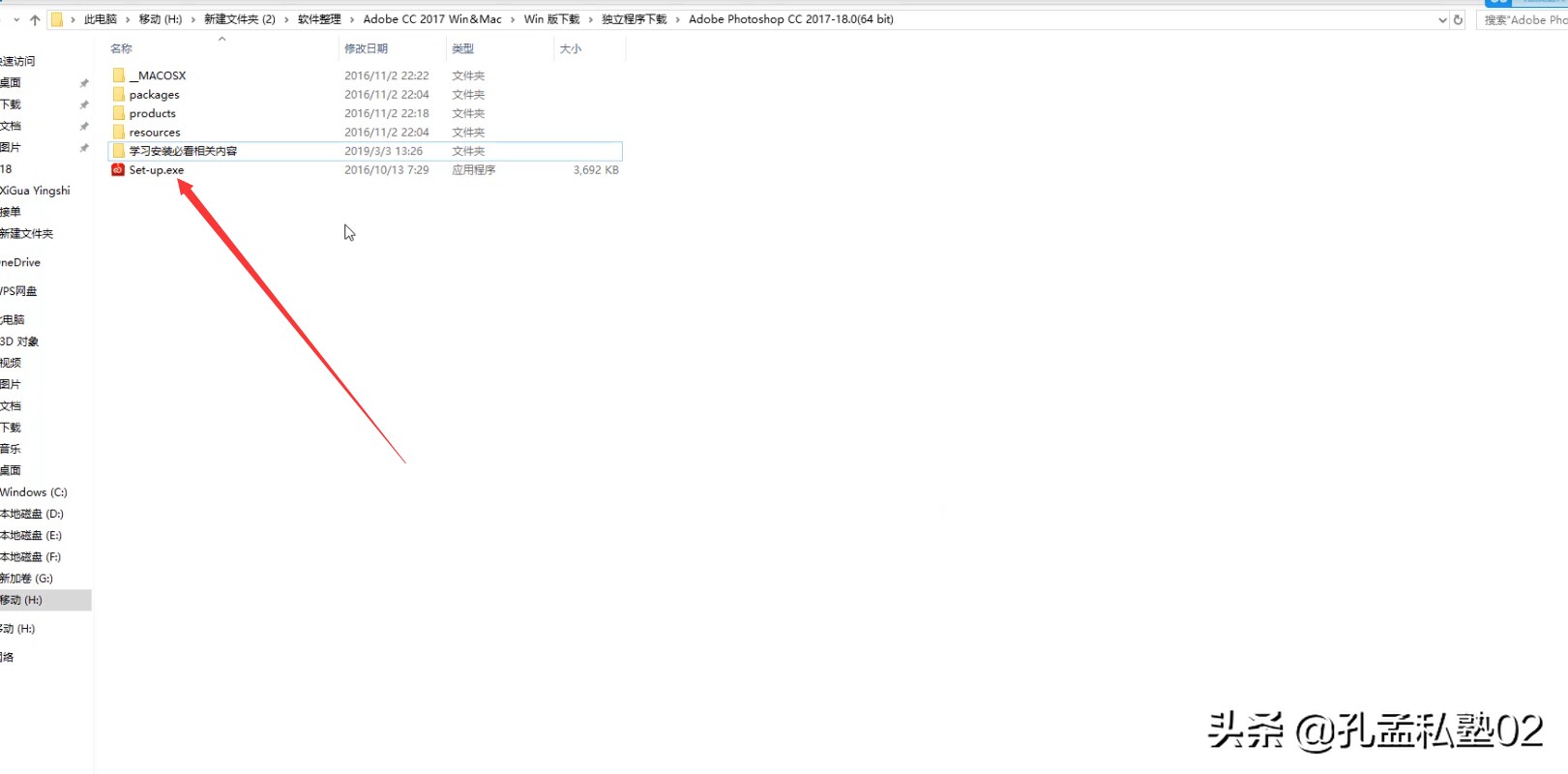The height and width of the screenshot is (774, 1568).
Task: Expand the chevron after 软件整理 breadcrumb
Action: (x=352, y=19)
